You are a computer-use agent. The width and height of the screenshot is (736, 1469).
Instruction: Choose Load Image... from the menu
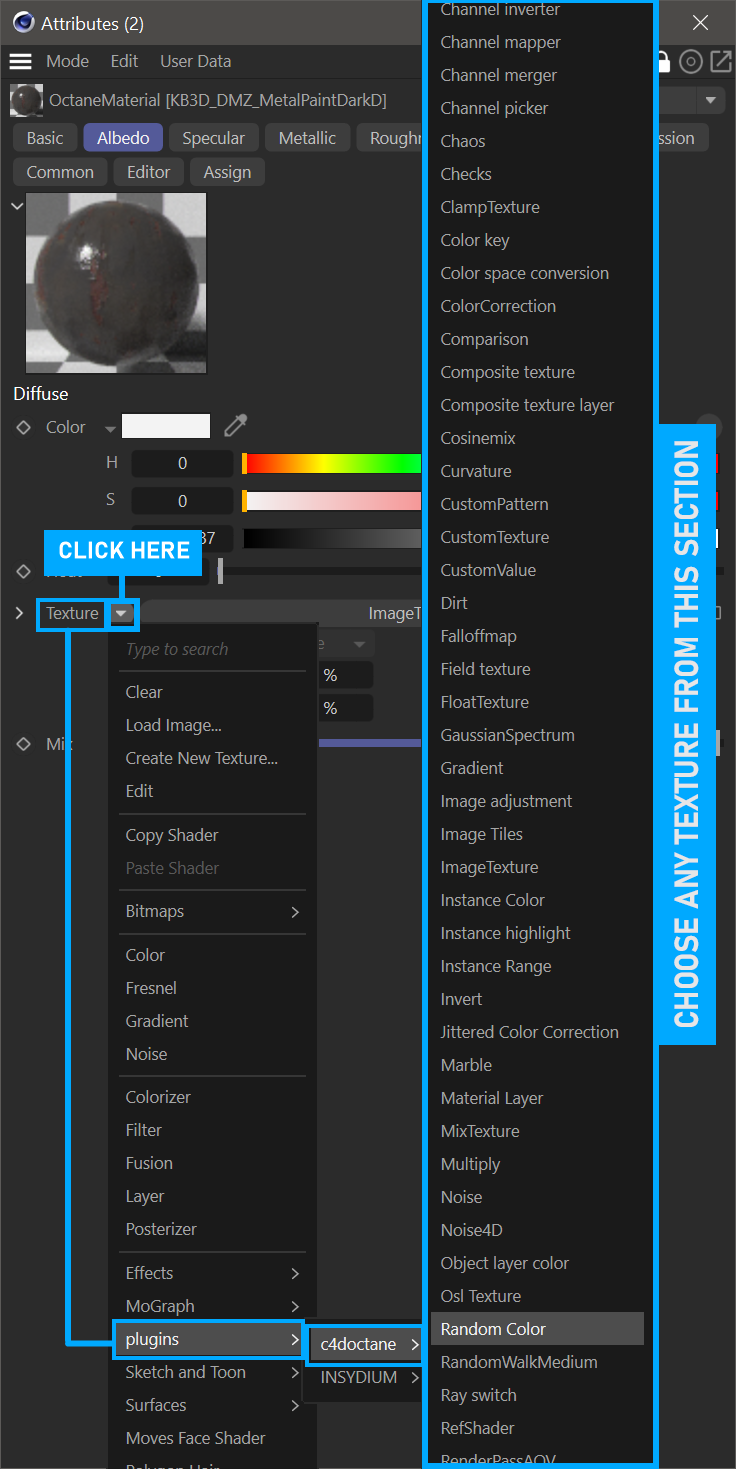(x=173, y=725)
